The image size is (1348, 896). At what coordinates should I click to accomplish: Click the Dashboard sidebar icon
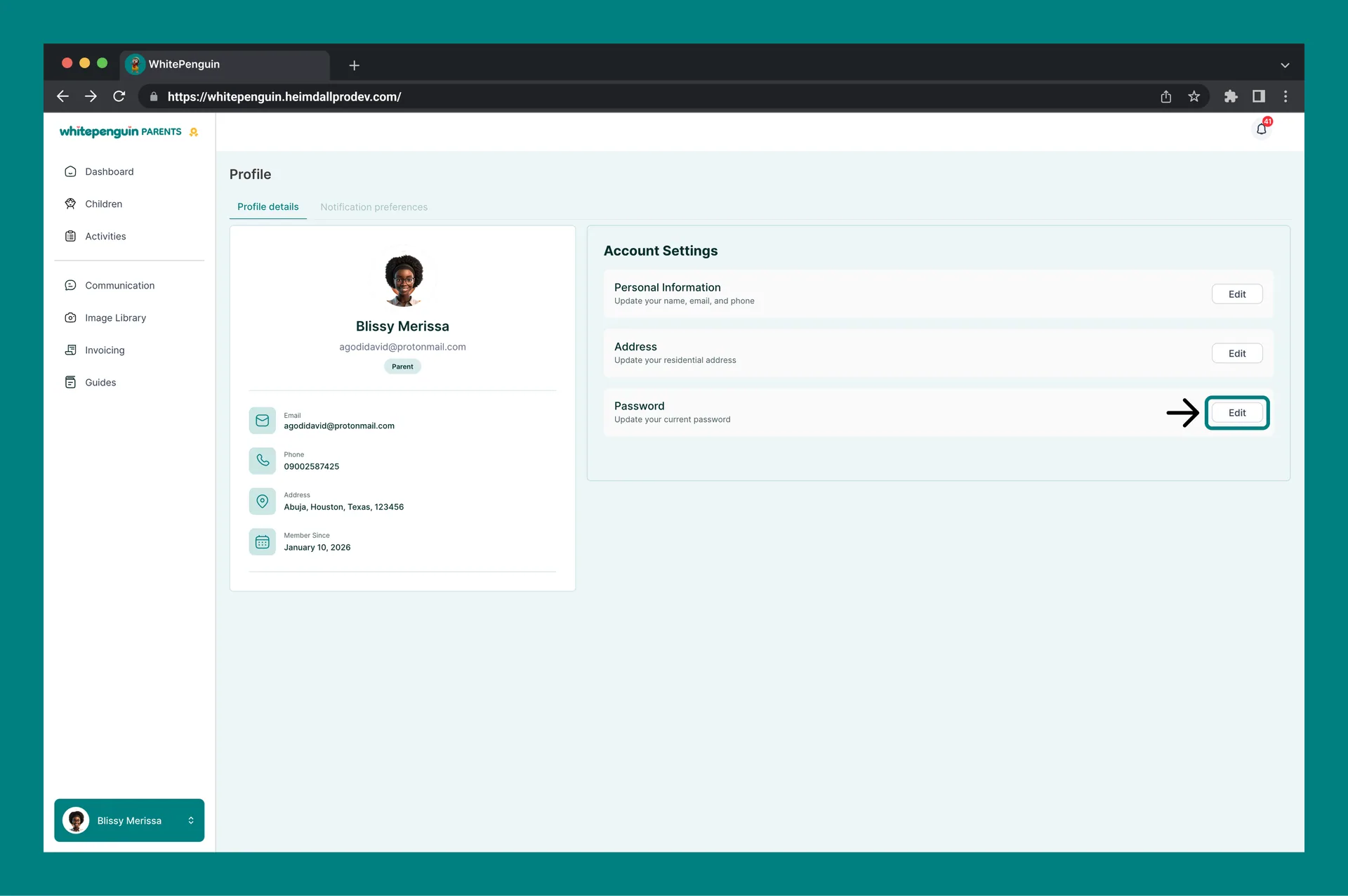tap(70, 171)
